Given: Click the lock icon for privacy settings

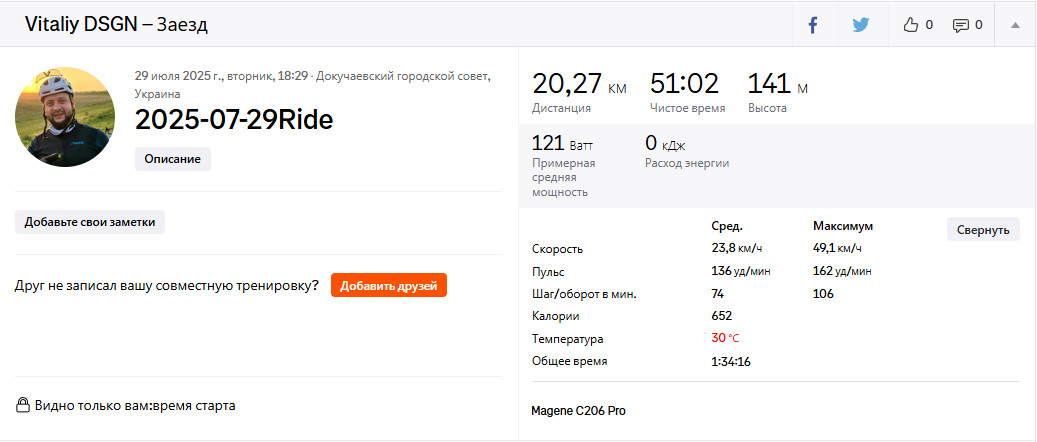Looking at the screenshot, I should pos(22,404).
